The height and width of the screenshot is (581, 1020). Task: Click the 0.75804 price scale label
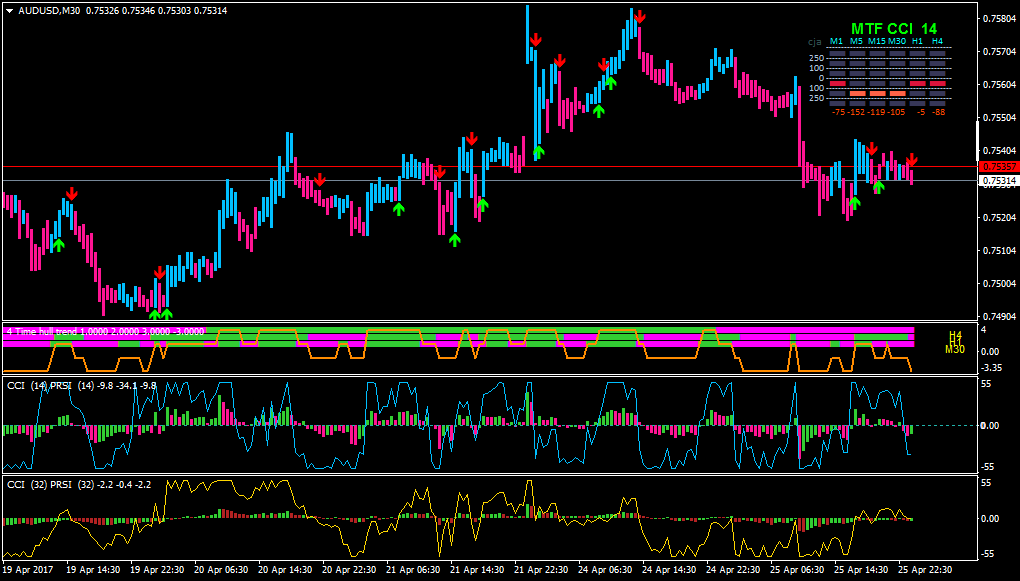click(x=1000, y=18)
